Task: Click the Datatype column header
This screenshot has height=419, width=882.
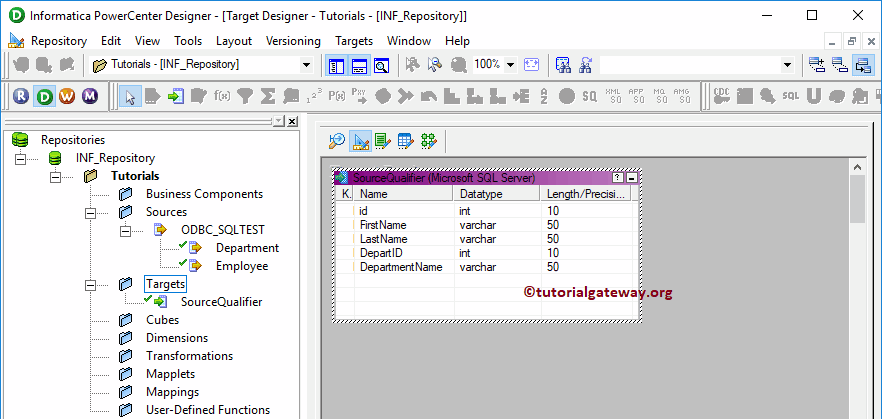Action: click(480, 194)
